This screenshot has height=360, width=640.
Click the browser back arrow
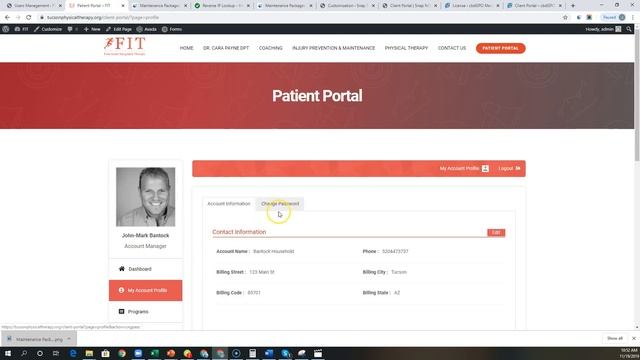click(x=7, y=18)
